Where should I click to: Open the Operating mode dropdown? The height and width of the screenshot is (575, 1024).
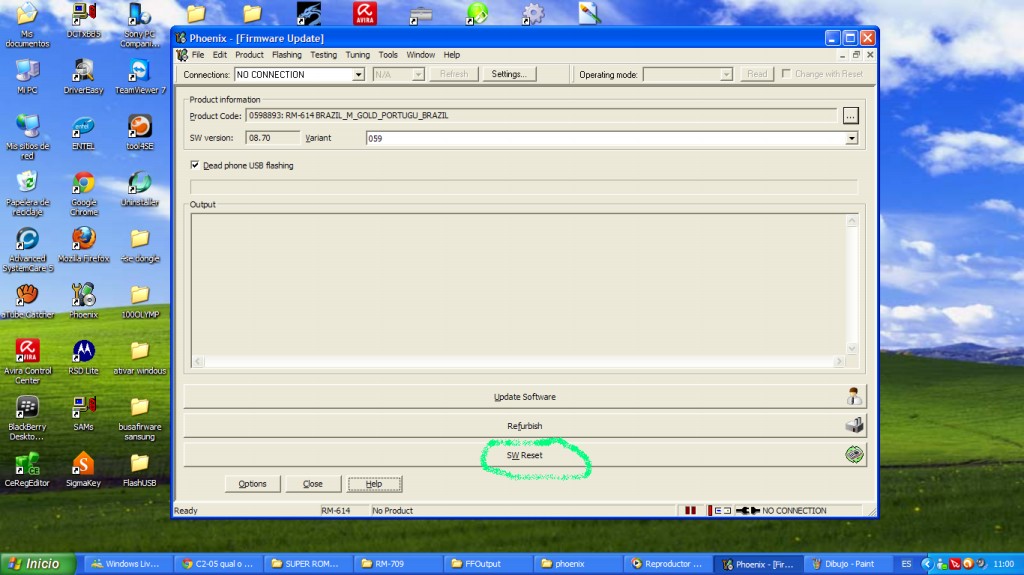pos(726,74)
